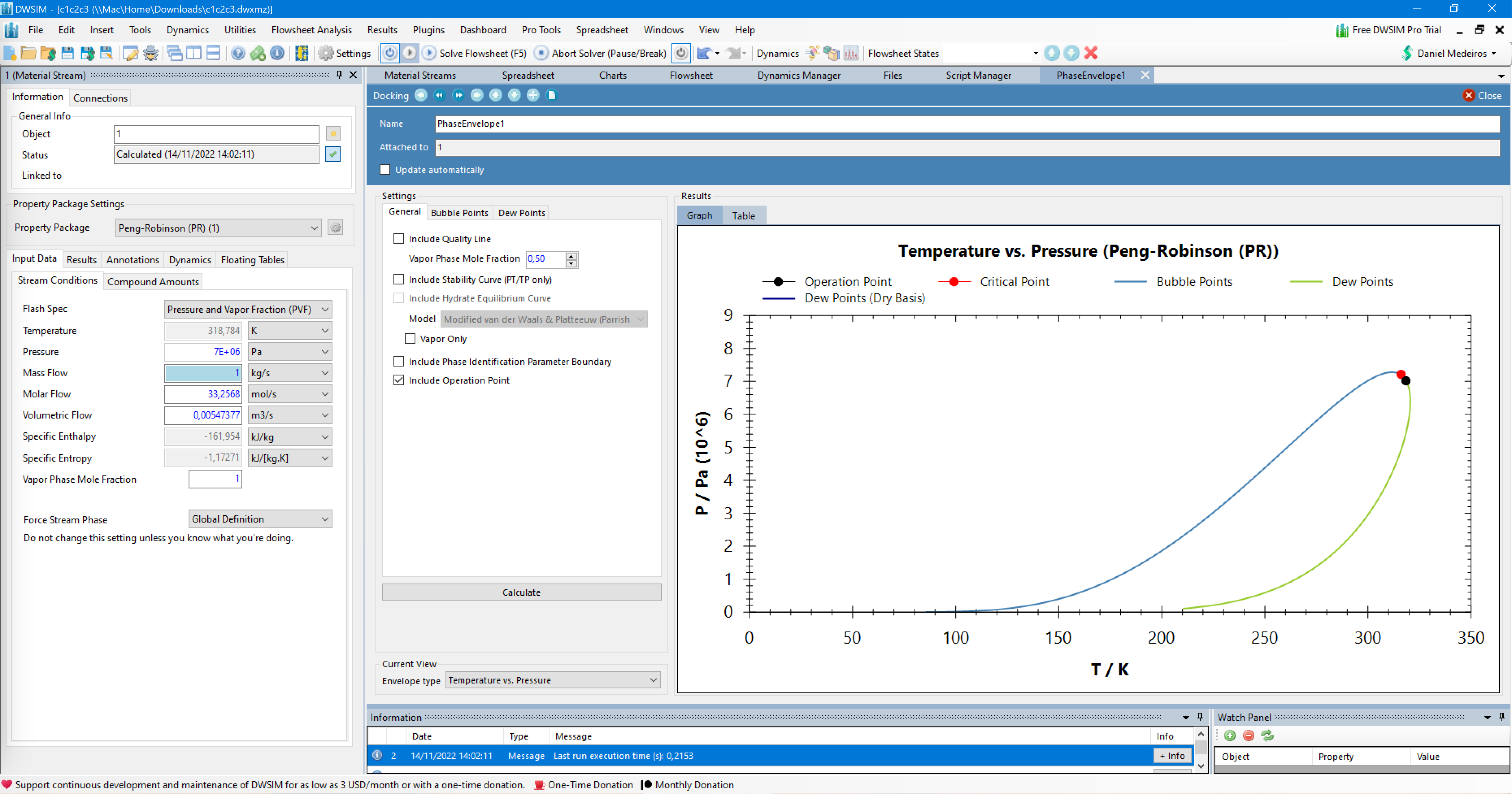The width and height of the screenshot is (1512, 794).
Task: Click the donation money icon in the toolbar
Action: click(258, 53)
